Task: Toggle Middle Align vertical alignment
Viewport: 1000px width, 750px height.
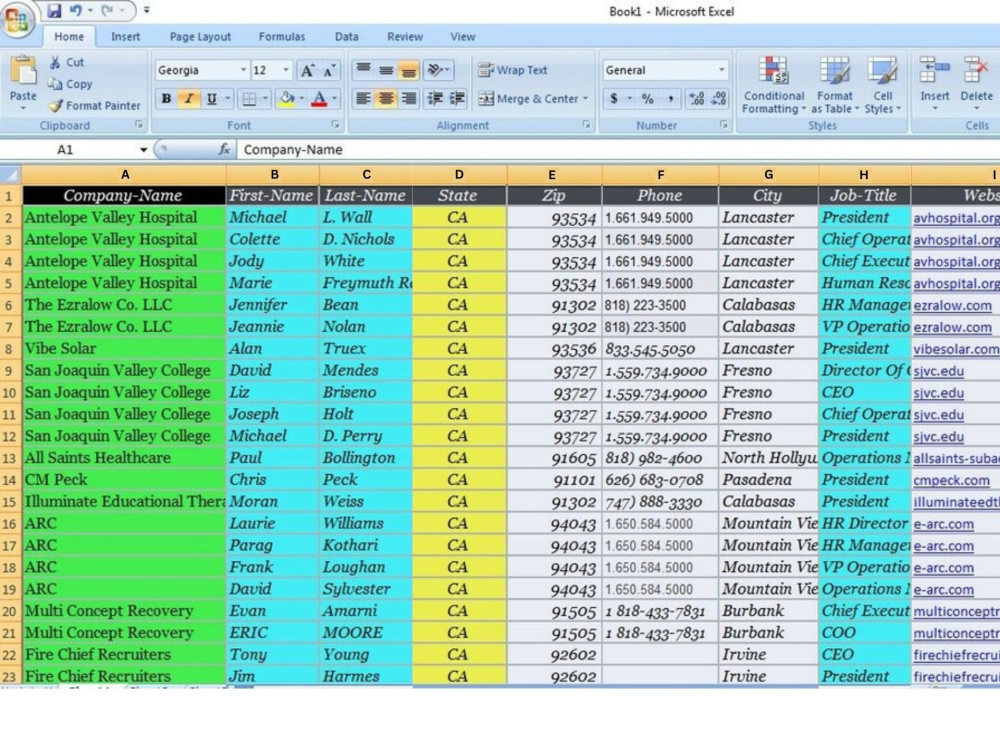Action: [x=386, y=70]
